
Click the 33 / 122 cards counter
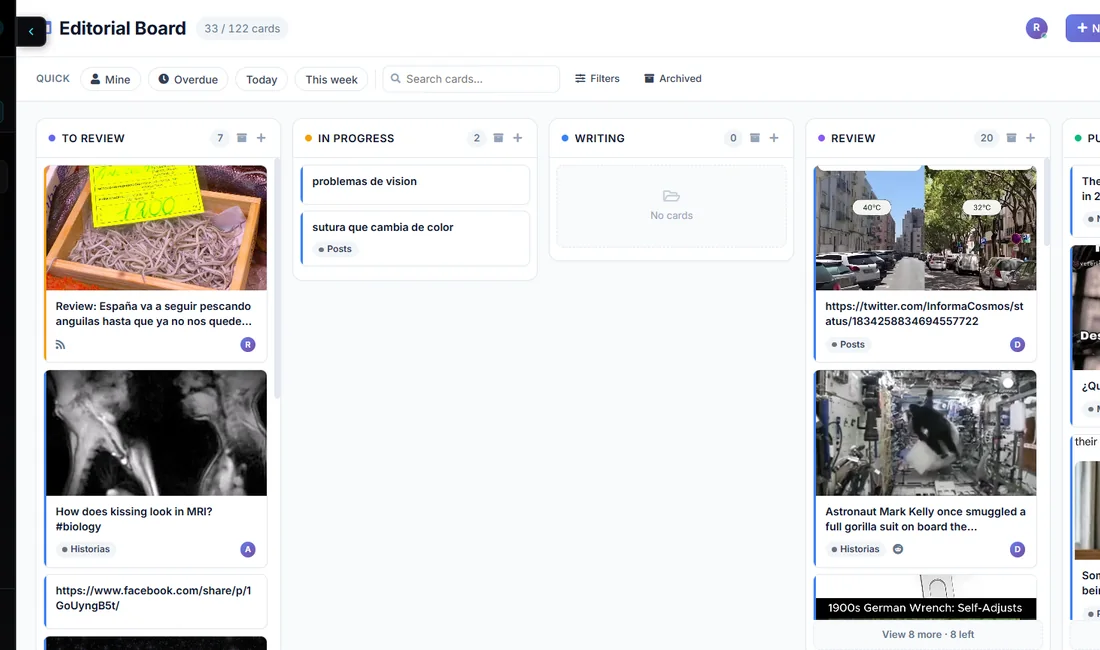(x=242, y=29)
